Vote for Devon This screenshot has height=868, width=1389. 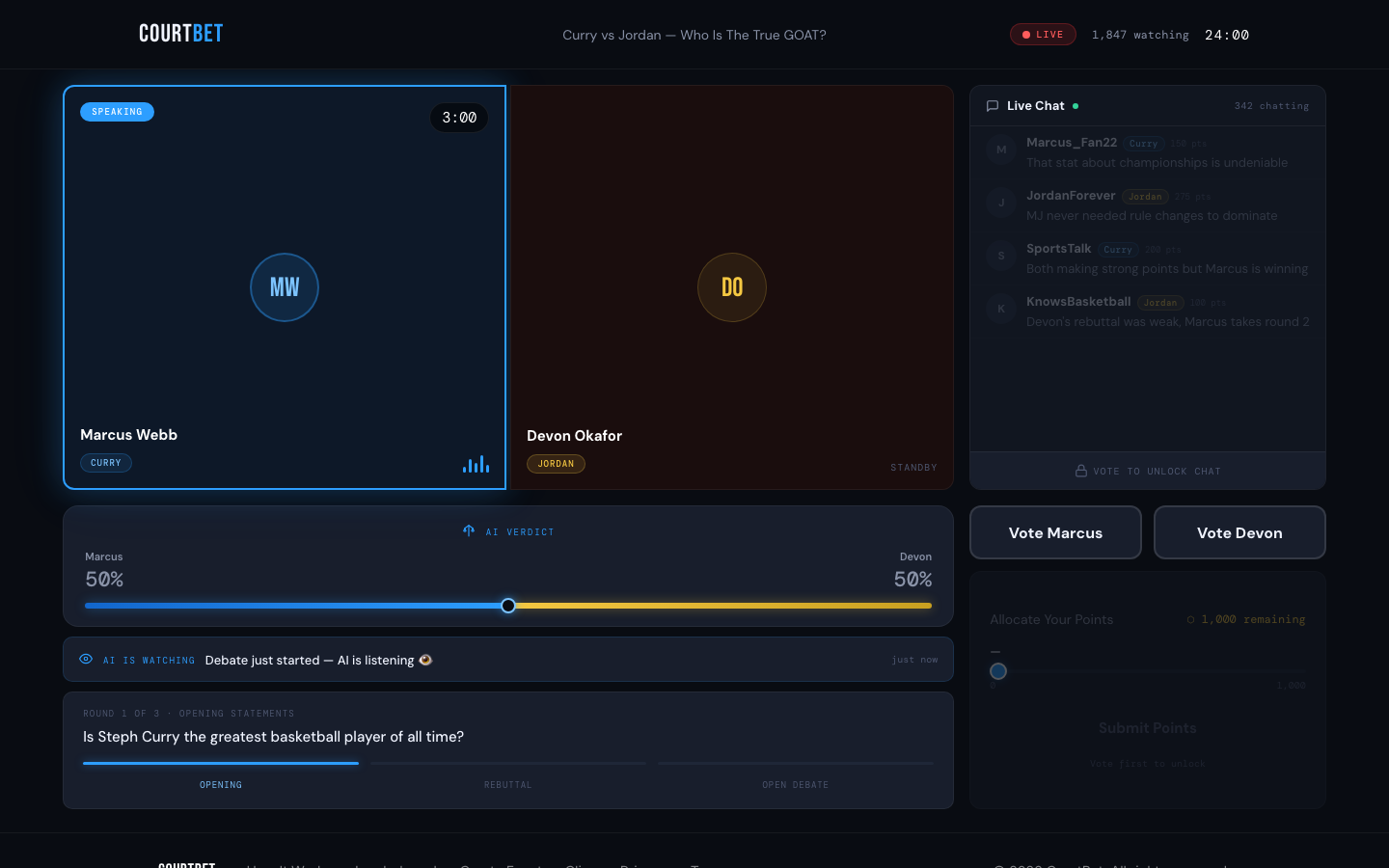[x=1239, y=532]
